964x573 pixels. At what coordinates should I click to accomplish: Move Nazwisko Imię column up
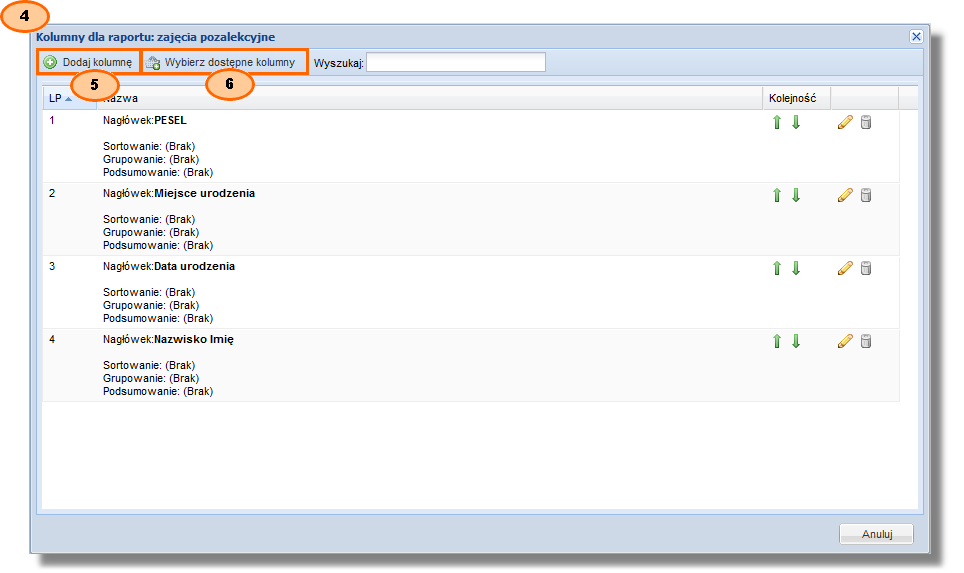click(x=777, y=341)
